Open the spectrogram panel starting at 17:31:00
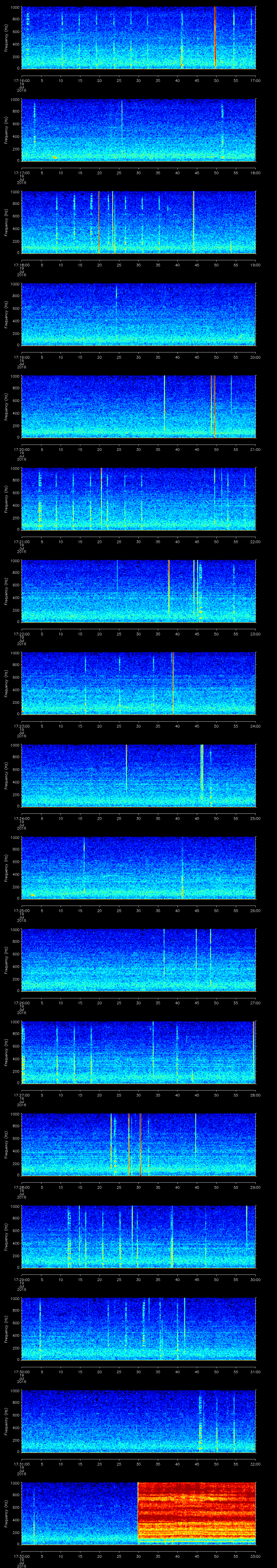This screenshot has height=1568, width=277. coord(138,1421)
